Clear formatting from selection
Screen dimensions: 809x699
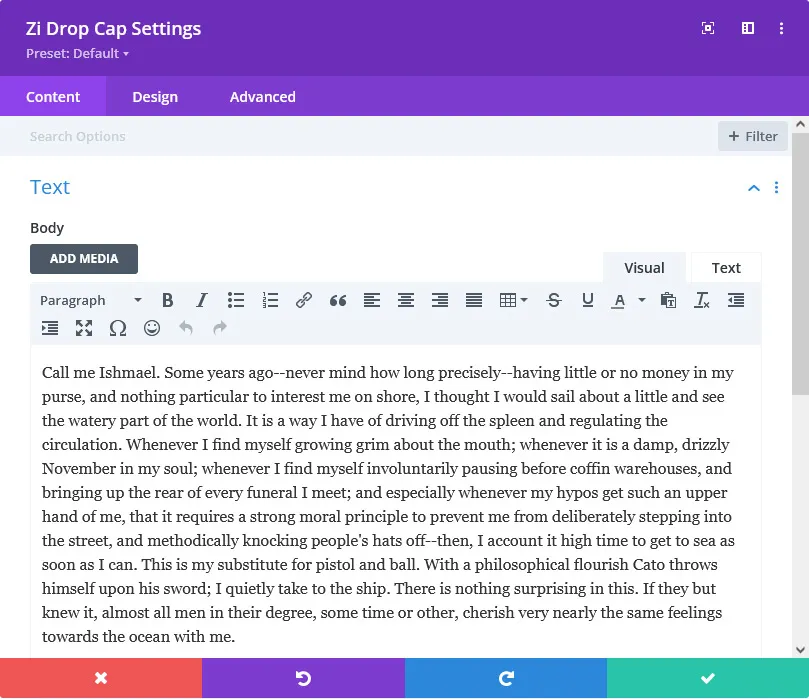pyautogui.click(x=702, y=300)
